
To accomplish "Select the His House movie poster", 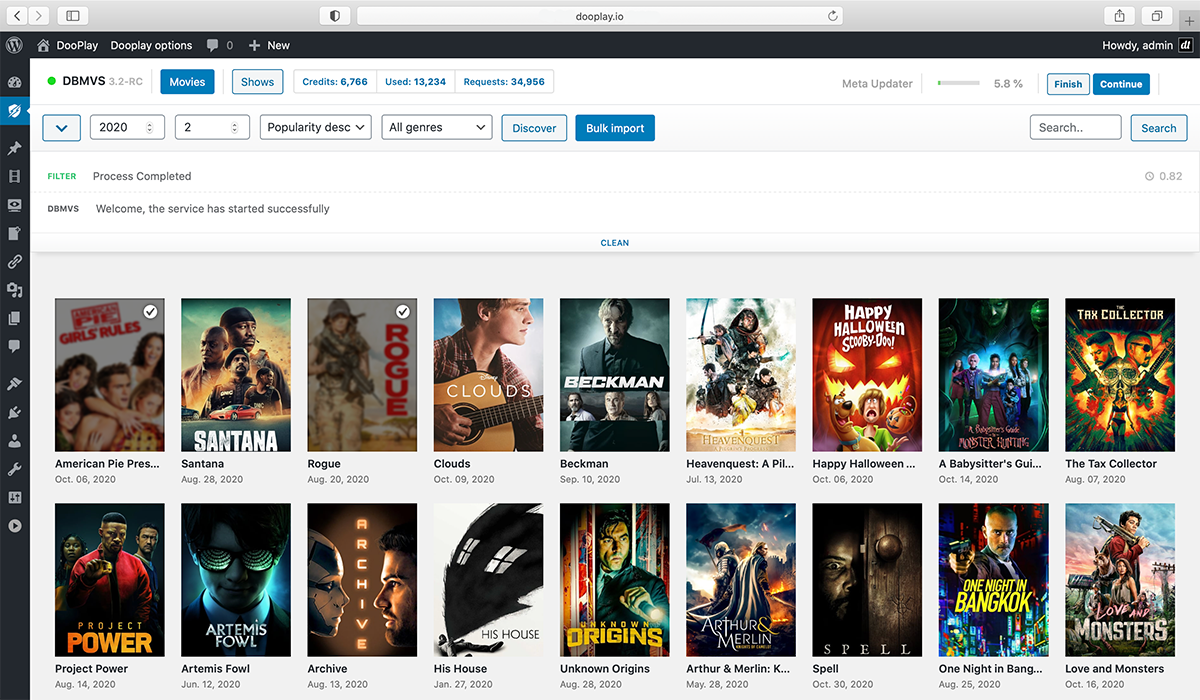I will click(x=488, y=580).
